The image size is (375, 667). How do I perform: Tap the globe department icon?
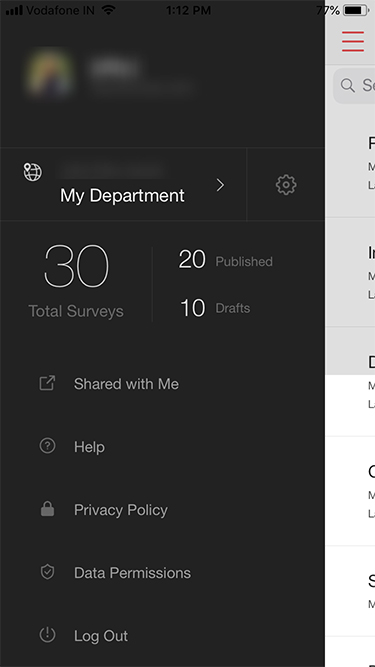click(x=33, y=172)
